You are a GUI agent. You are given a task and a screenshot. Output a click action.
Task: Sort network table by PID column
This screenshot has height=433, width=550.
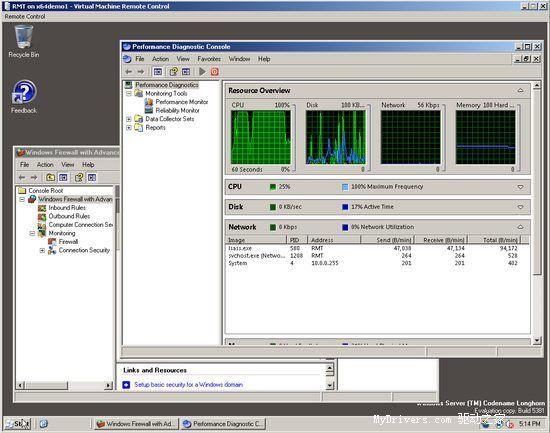(x=297, y=240)
